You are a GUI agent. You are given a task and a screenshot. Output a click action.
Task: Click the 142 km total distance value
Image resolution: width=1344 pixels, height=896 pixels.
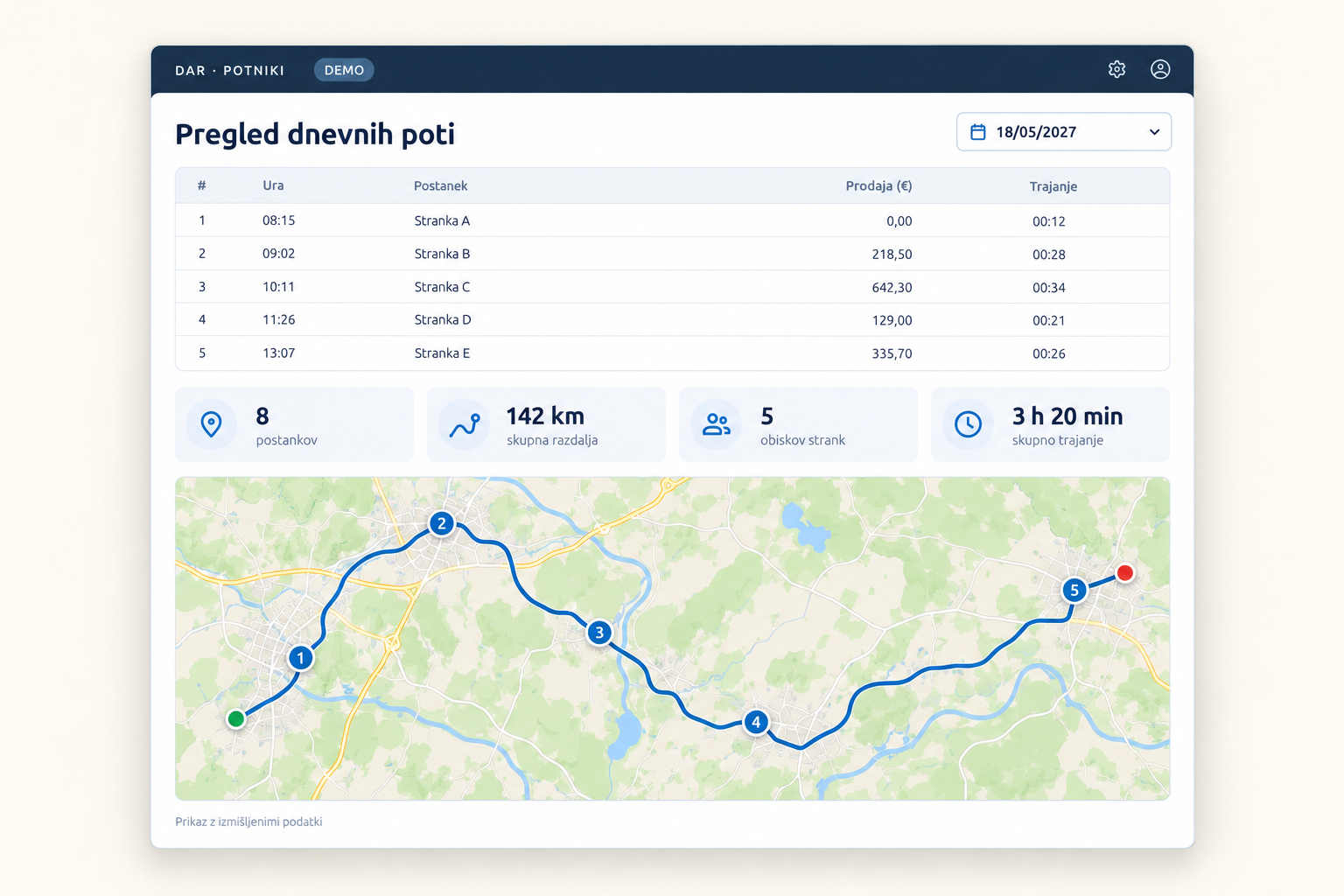coord(544,416)
